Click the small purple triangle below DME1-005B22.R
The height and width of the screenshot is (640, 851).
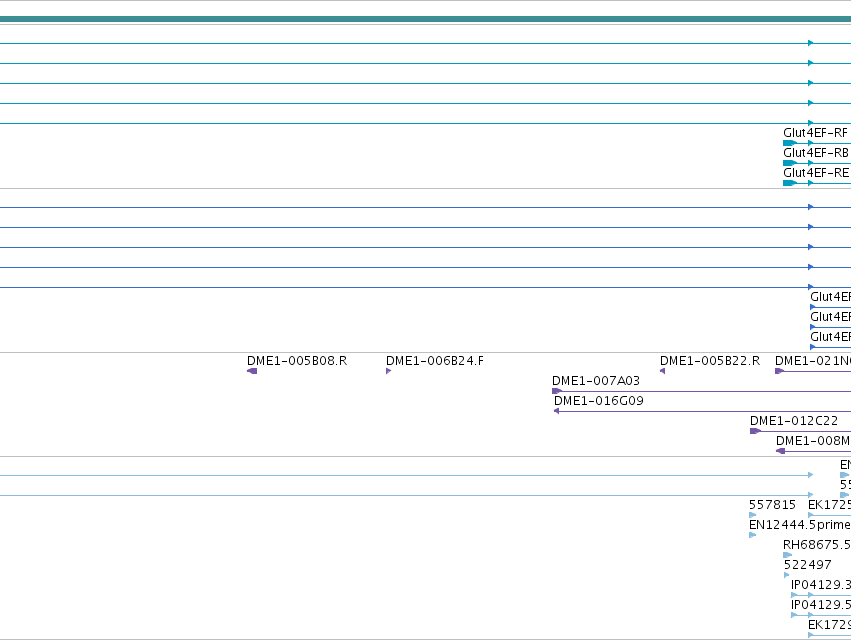pos(663,371)
